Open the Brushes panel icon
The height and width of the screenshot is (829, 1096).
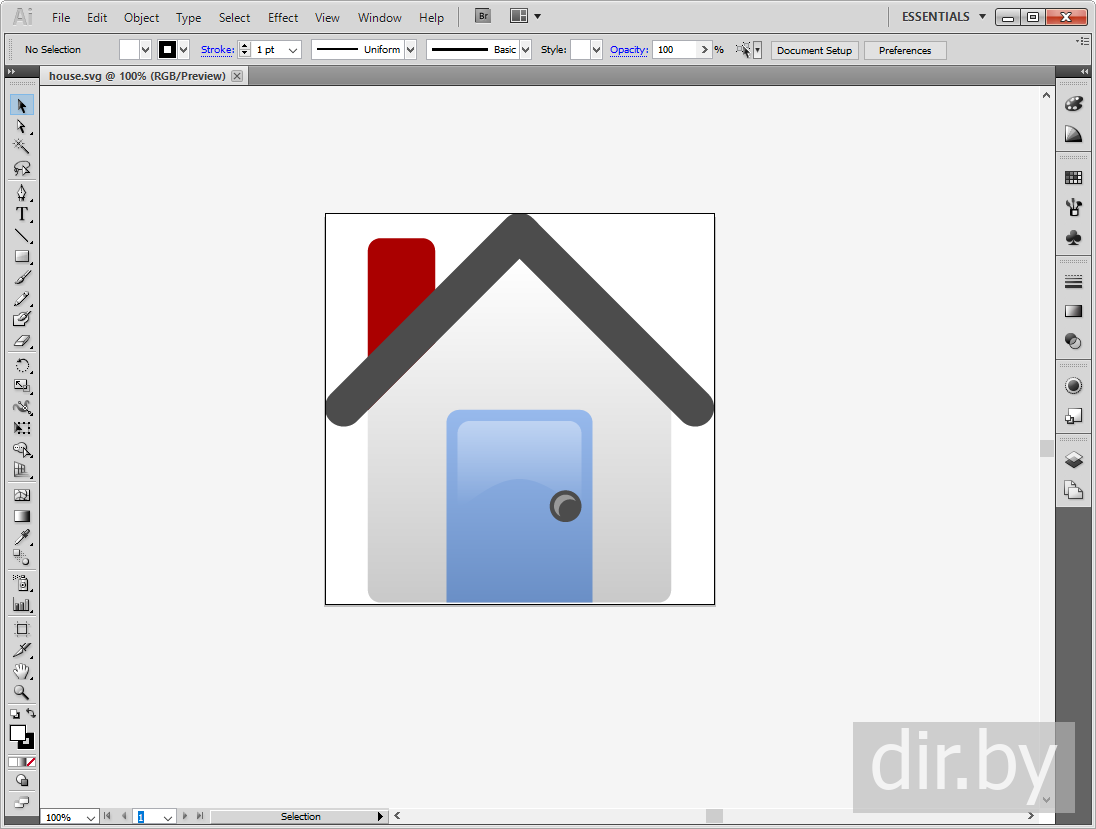[1074, 208]
